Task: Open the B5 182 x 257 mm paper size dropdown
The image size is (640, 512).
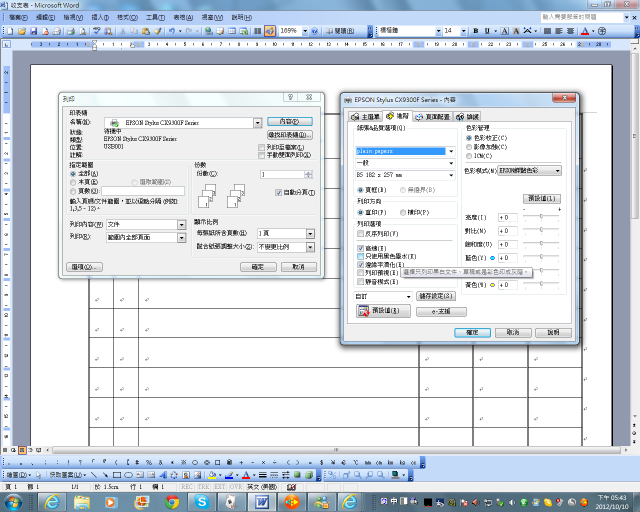Action: click(x=451, y=175)
